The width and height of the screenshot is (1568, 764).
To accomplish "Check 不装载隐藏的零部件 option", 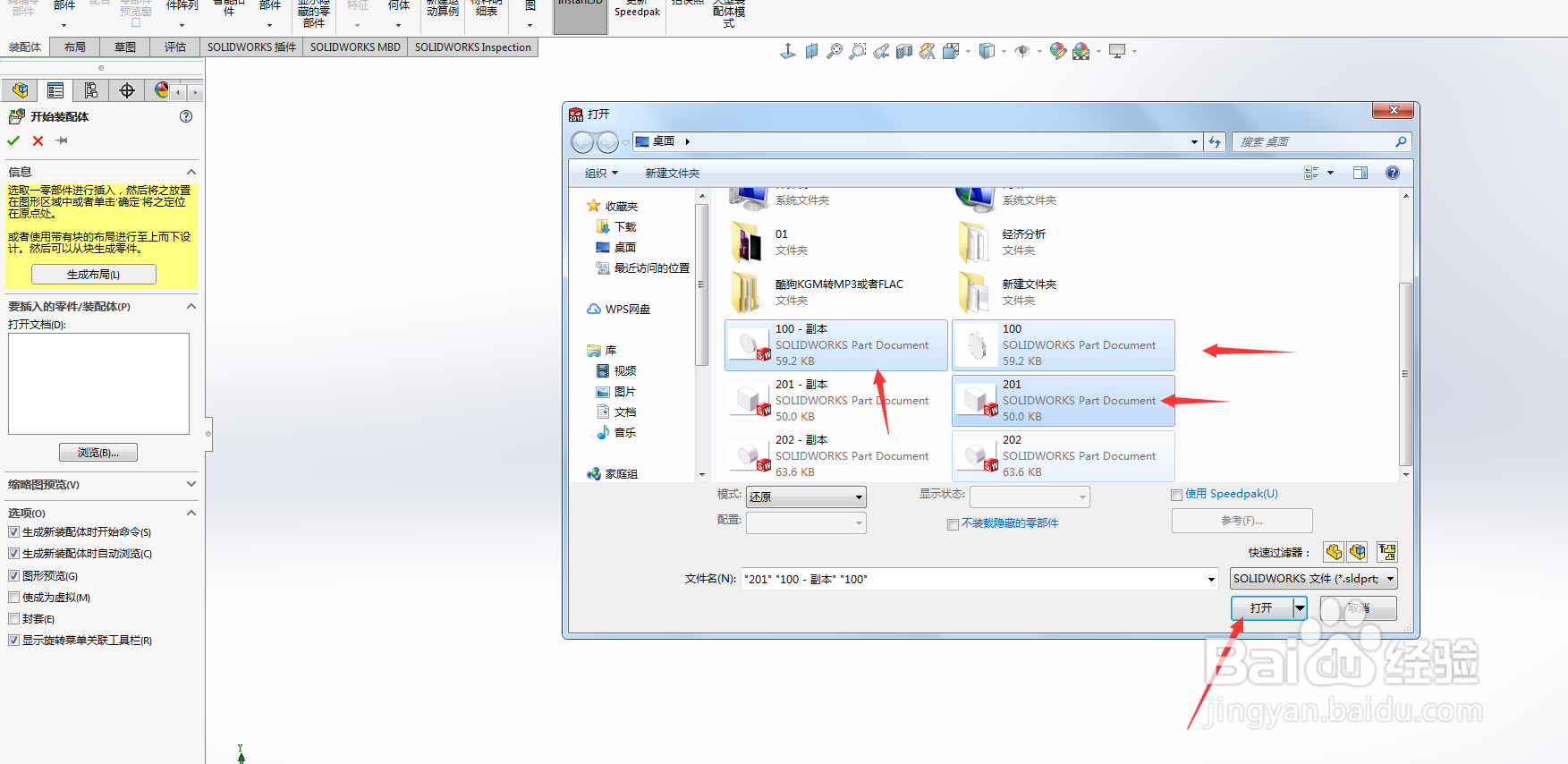I will [x=954, y=524].
